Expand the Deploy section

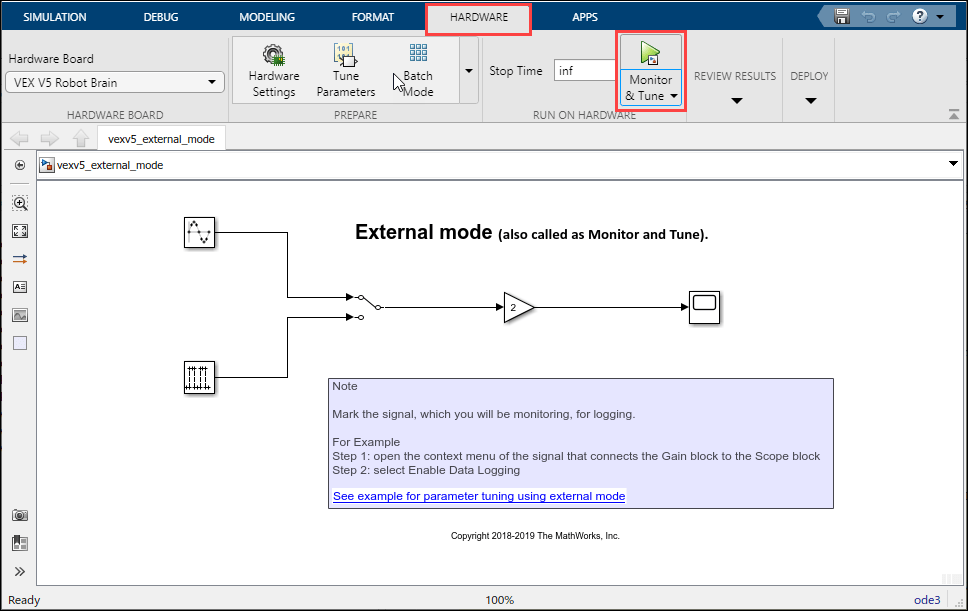[810, 100]
